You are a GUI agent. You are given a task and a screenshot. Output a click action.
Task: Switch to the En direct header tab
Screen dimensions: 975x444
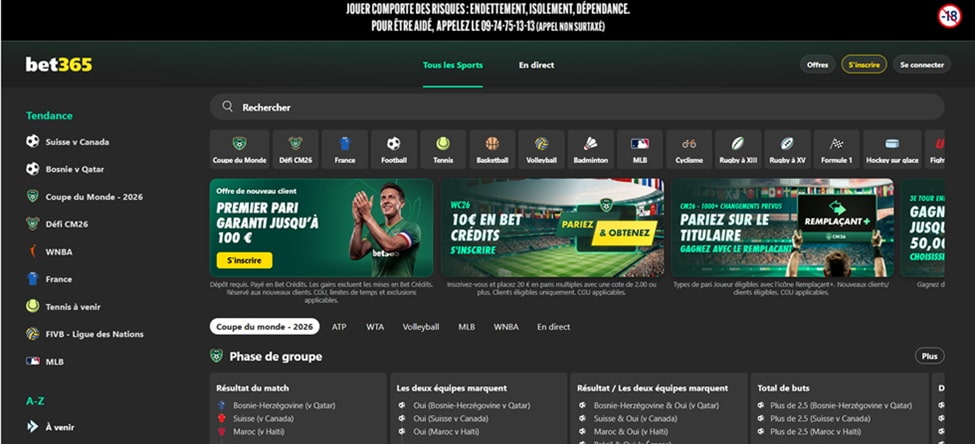[x=537, y=65]
